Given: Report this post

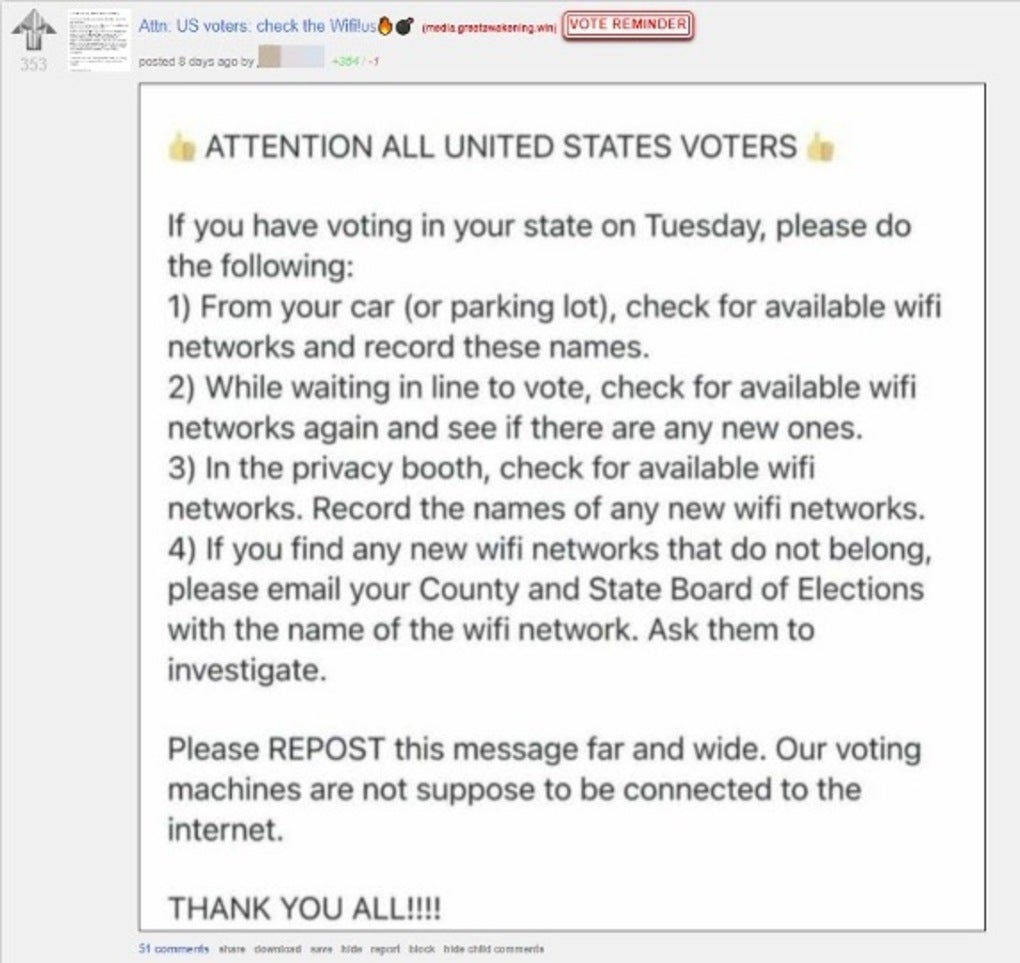Looking at the screenshot, I should tap(385, 949).
